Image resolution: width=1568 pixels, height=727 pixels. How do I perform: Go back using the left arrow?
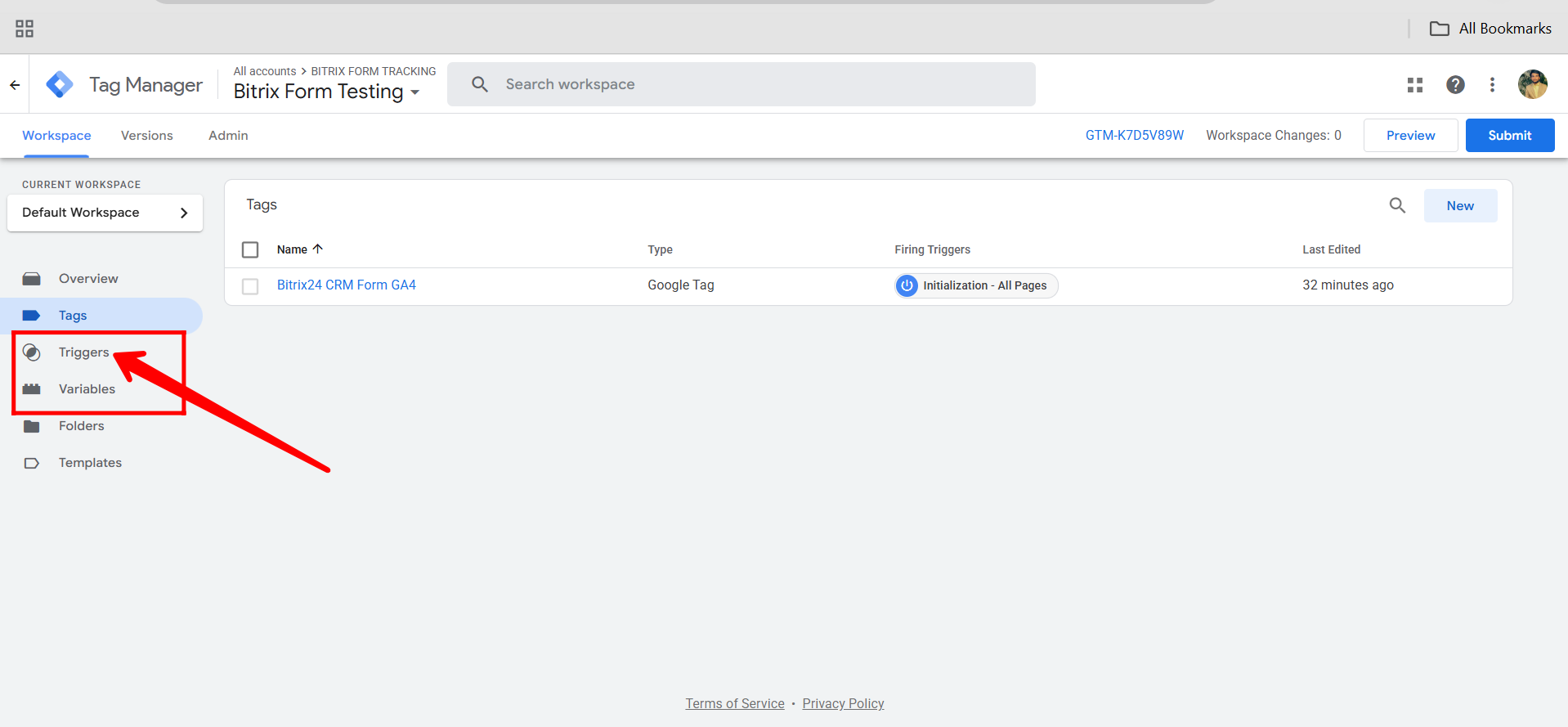(x=15, y=84)
